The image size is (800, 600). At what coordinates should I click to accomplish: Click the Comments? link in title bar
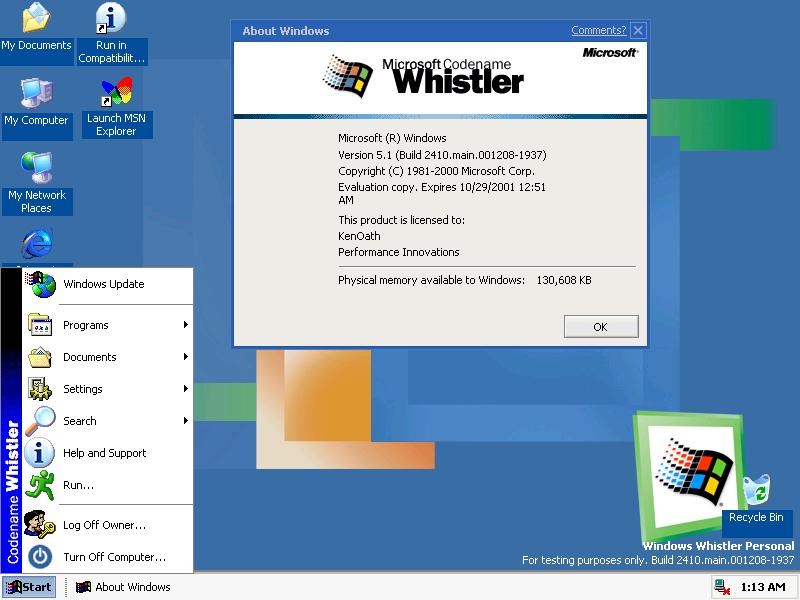598,30
